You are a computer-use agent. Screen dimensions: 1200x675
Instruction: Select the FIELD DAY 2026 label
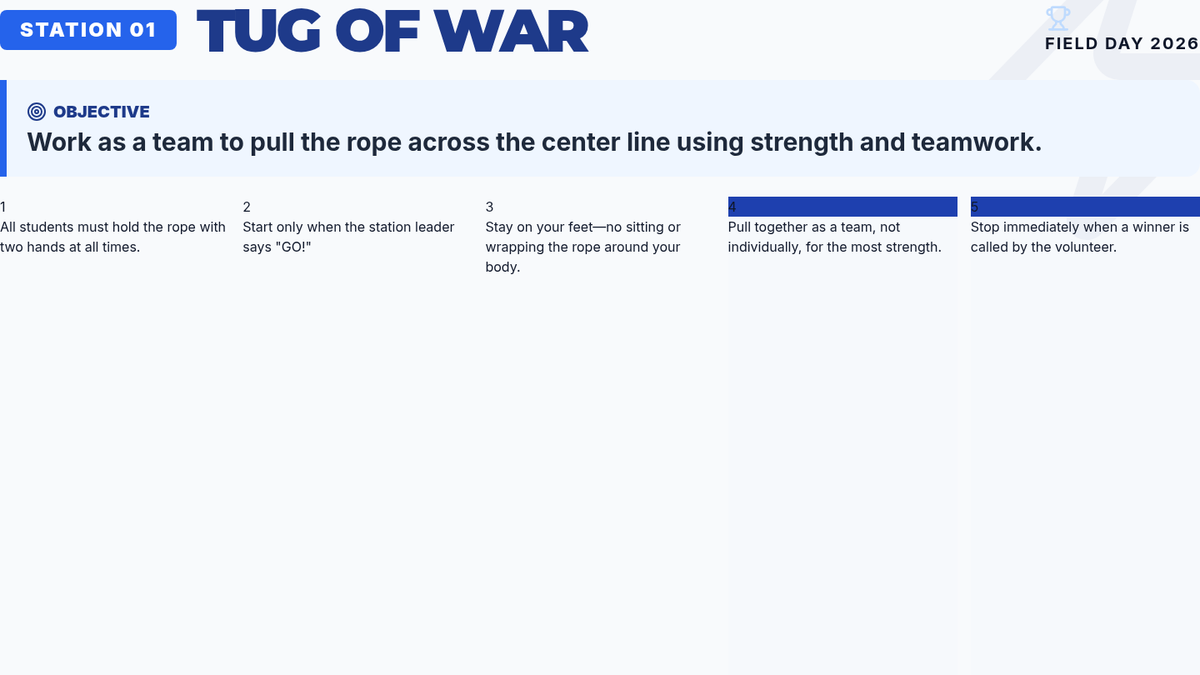click(1121, 44)
